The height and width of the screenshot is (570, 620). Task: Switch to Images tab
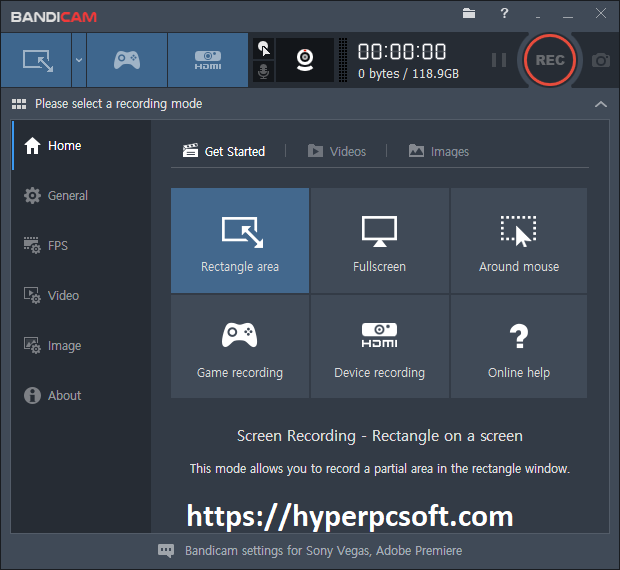pyautogui.click(x=439, y=151)
